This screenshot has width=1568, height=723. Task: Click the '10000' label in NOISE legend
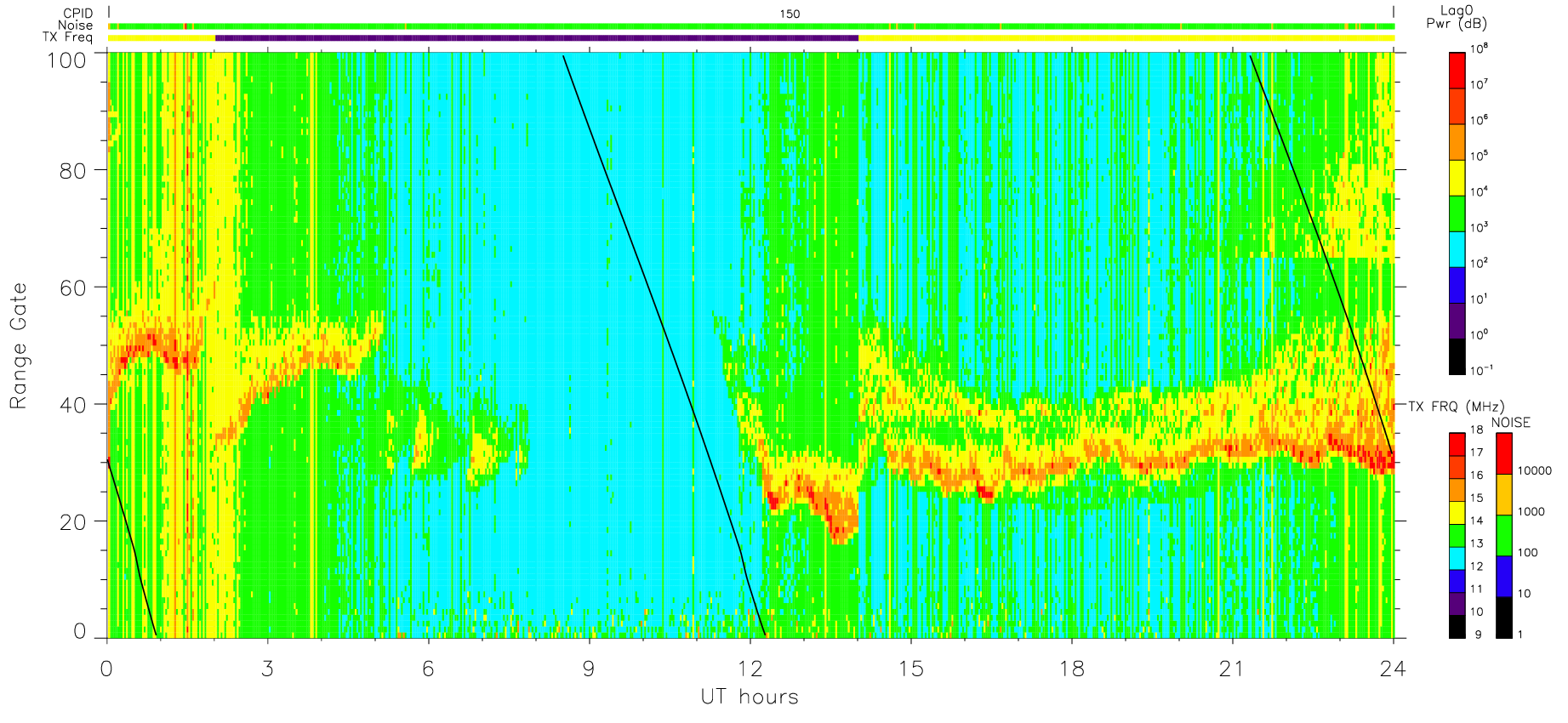tap(1535, 470)
